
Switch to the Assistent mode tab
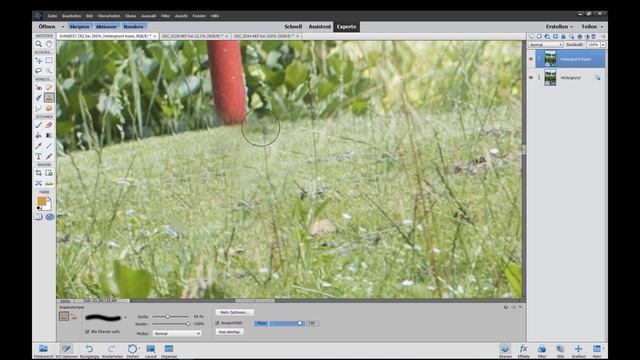coord(320,27)
